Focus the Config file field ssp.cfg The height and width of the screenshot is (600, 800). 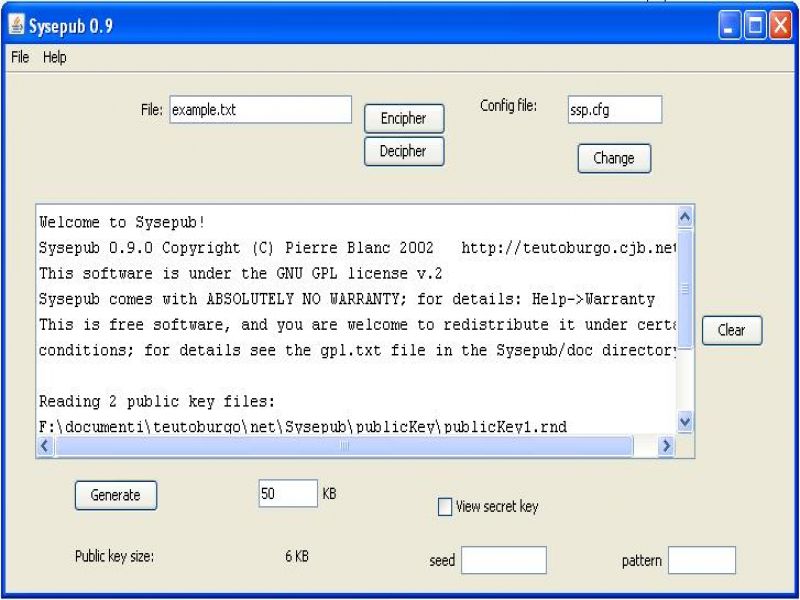tap(615, 109)
